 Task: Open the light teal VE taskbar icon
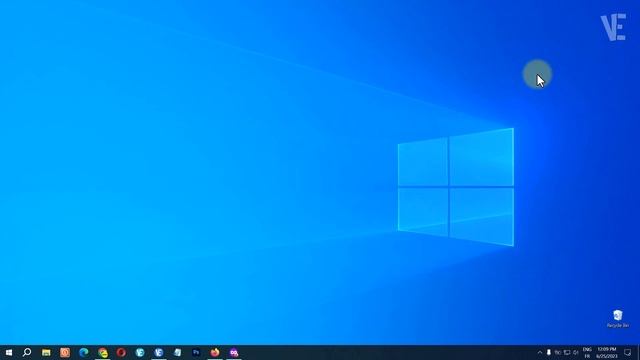140,352
